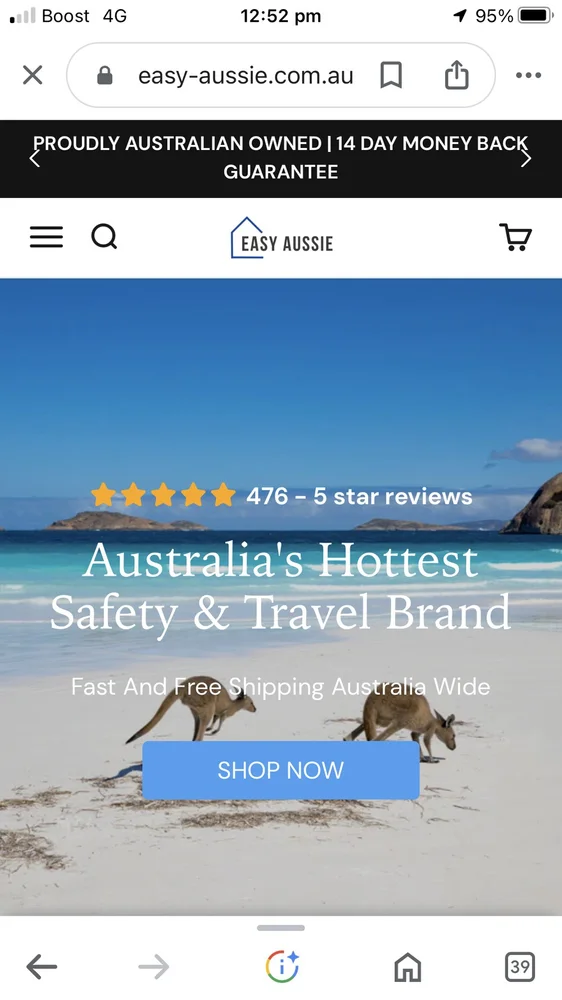562x1000 pixels.
Task: Go to Easy Aussie logo homepage
Action: click(281, 238)
